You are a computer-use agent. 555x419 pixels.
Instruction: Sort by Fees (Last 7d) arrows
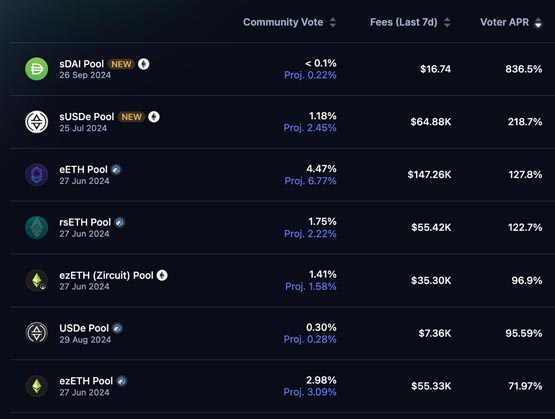coord(447,22)
